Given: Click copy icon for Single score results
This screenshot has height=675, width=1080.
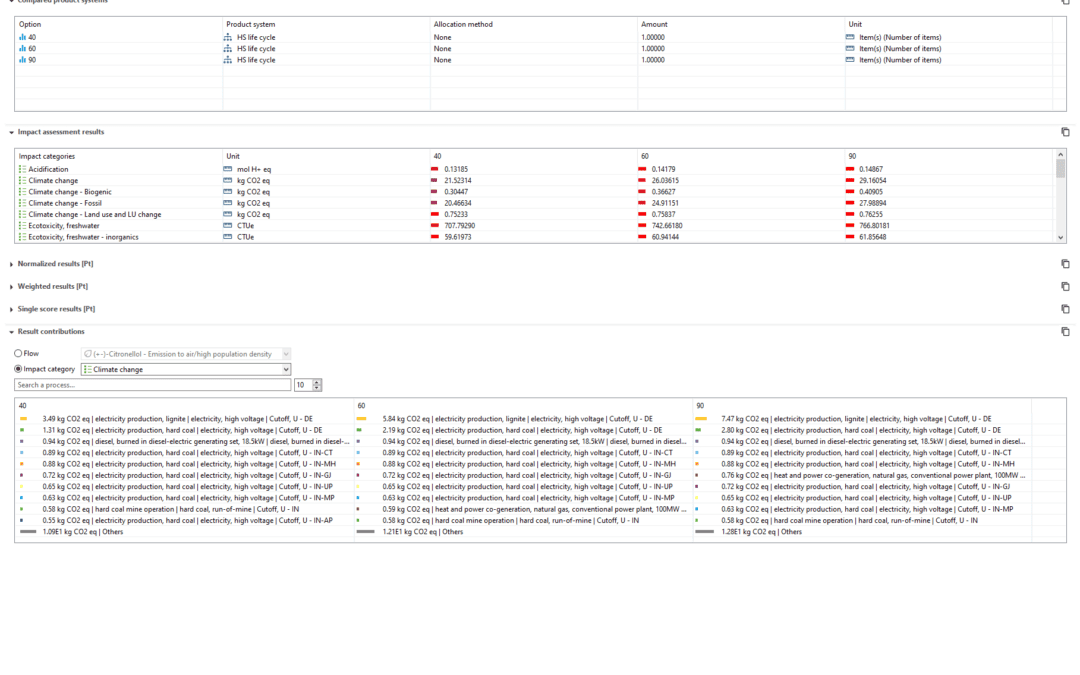Looking at the screenshot, I should pyautogui.click(x=1065, y=309).
